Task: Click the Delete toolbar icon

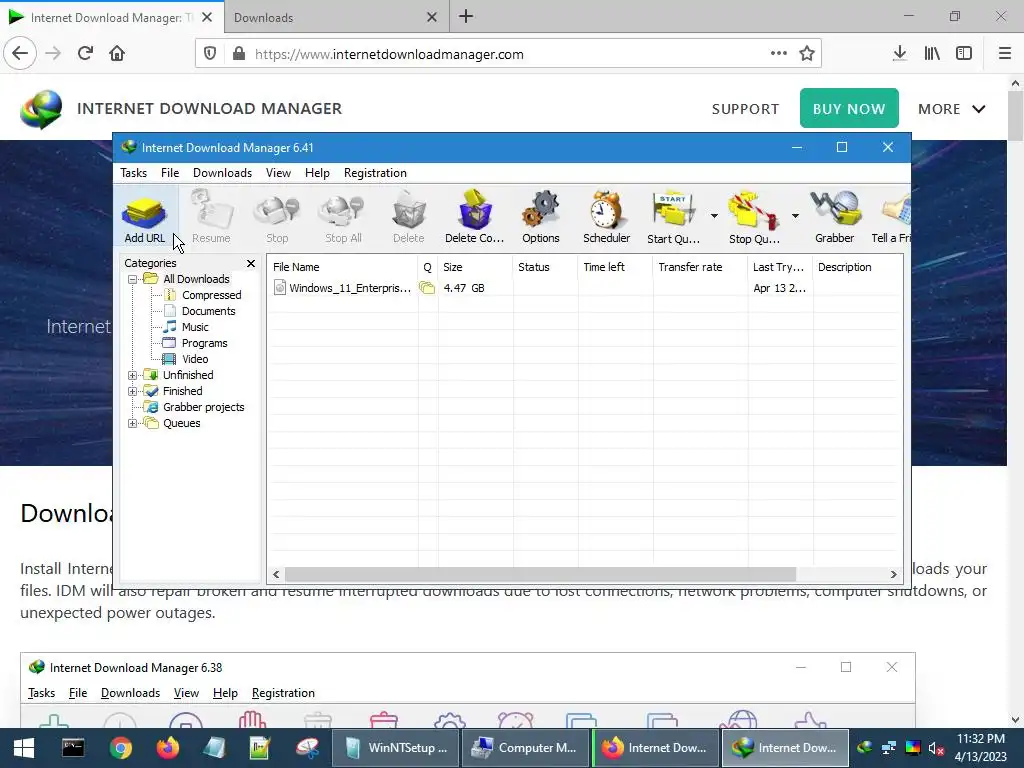Action: (409, 218)
